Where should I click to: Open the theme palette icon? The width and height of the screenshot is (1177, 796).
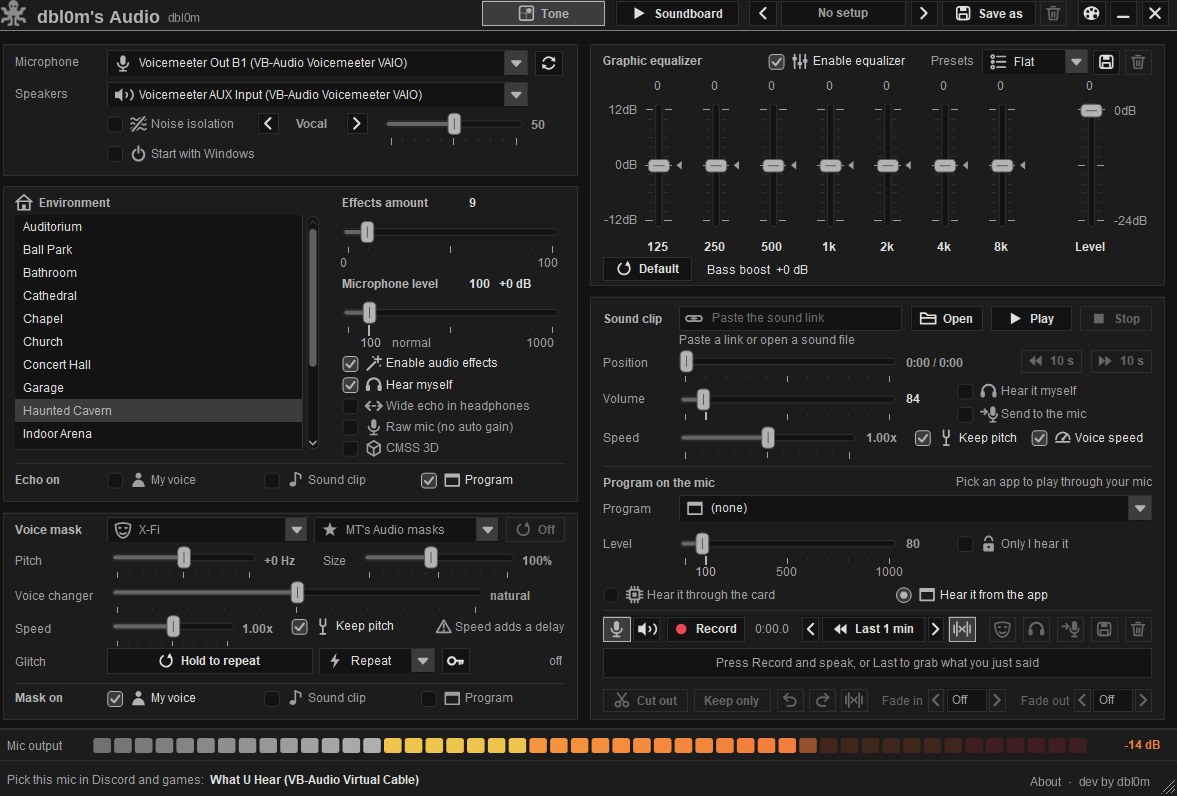(1092, 14)
